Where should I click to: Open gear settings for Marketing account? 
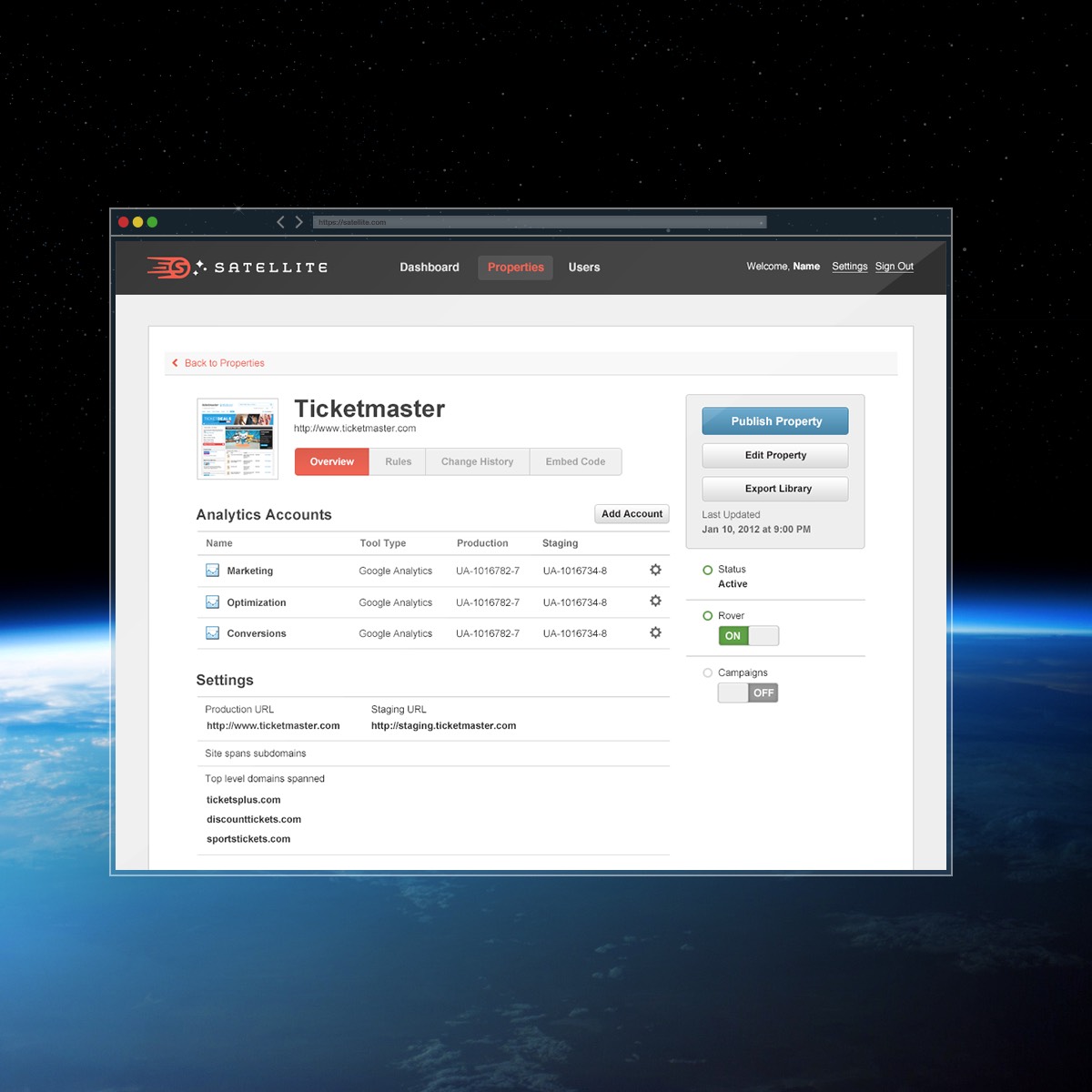[655, 571]
